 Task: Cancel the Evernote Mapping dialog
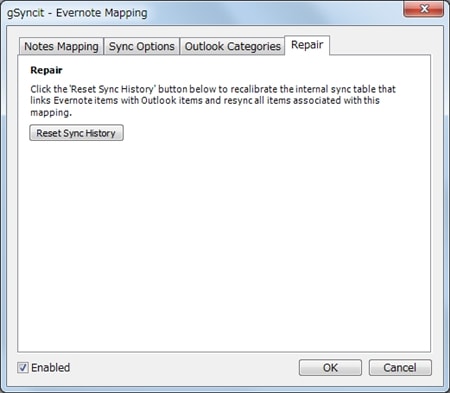point(400,368)
